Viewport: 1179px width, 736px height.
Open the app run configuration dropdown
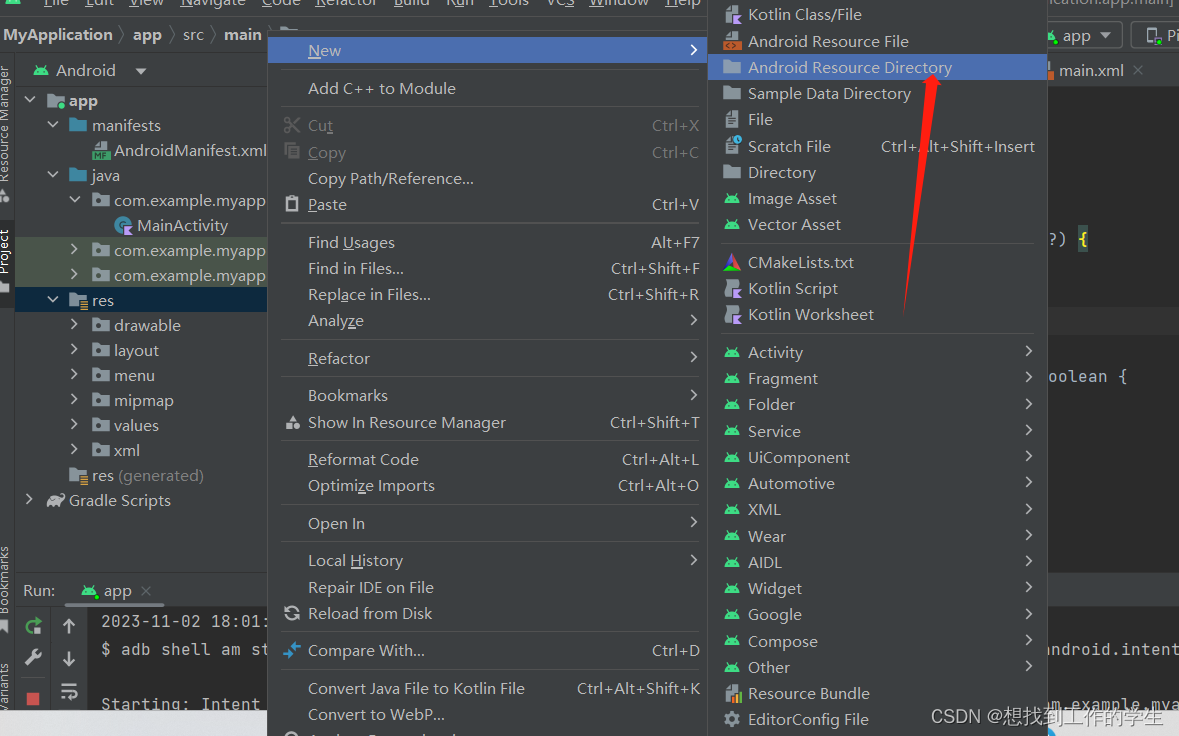[1105, 35]
